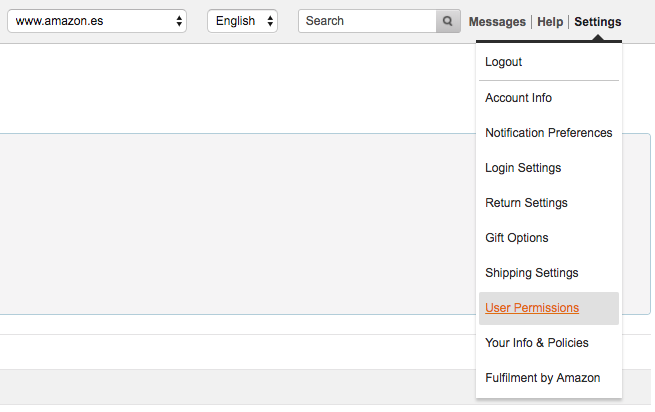This screenshot has width=655, height=412.
Task: Open the English language dropdown
Action: point(241,21)
